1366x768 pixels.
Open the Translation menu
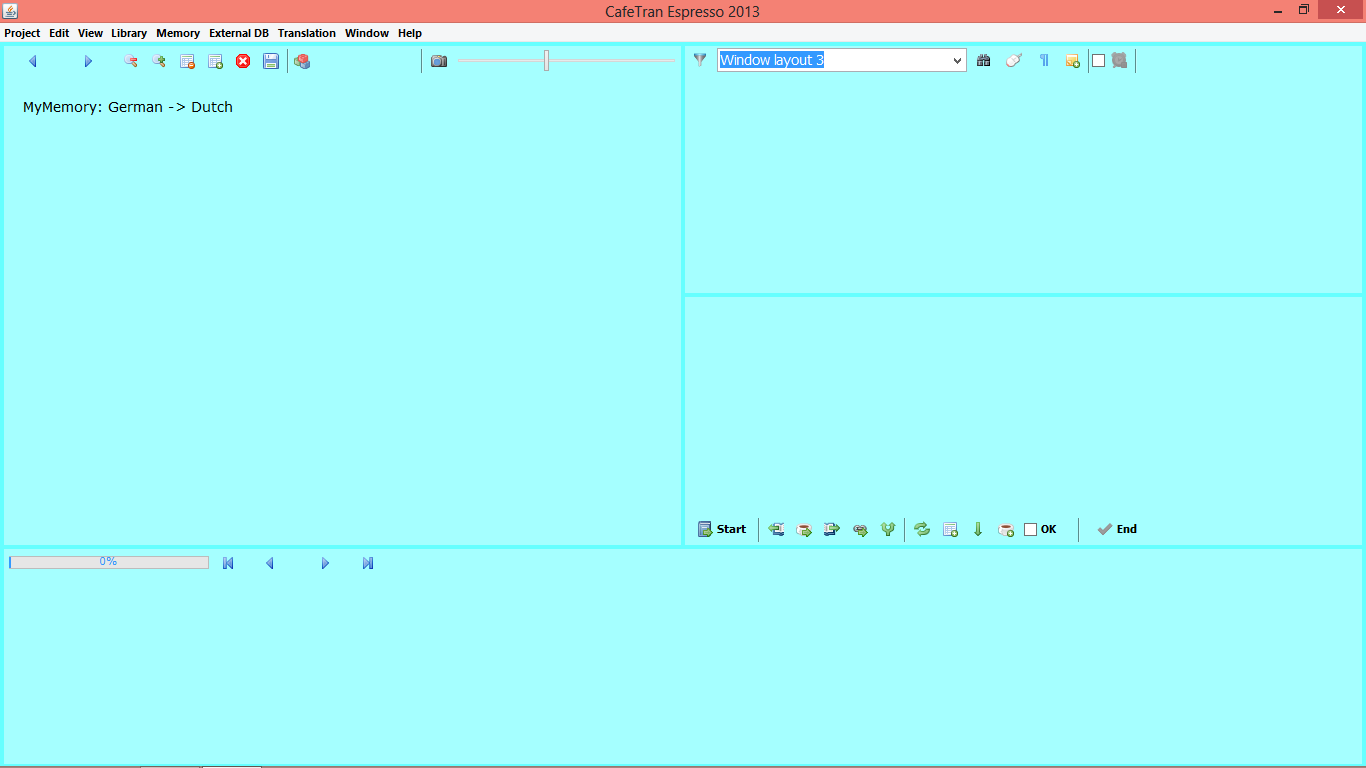(x=306, y=33)
